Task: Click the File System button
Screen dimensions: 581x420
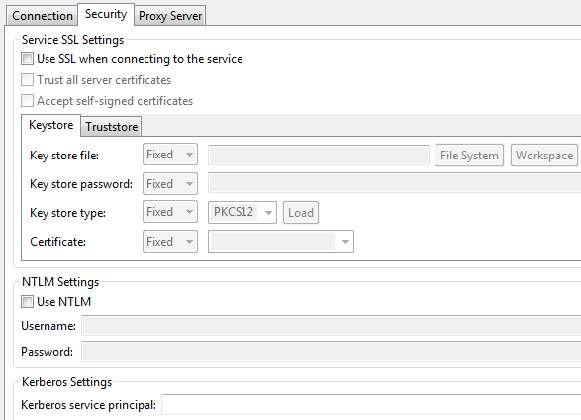Action: point(469,155)
